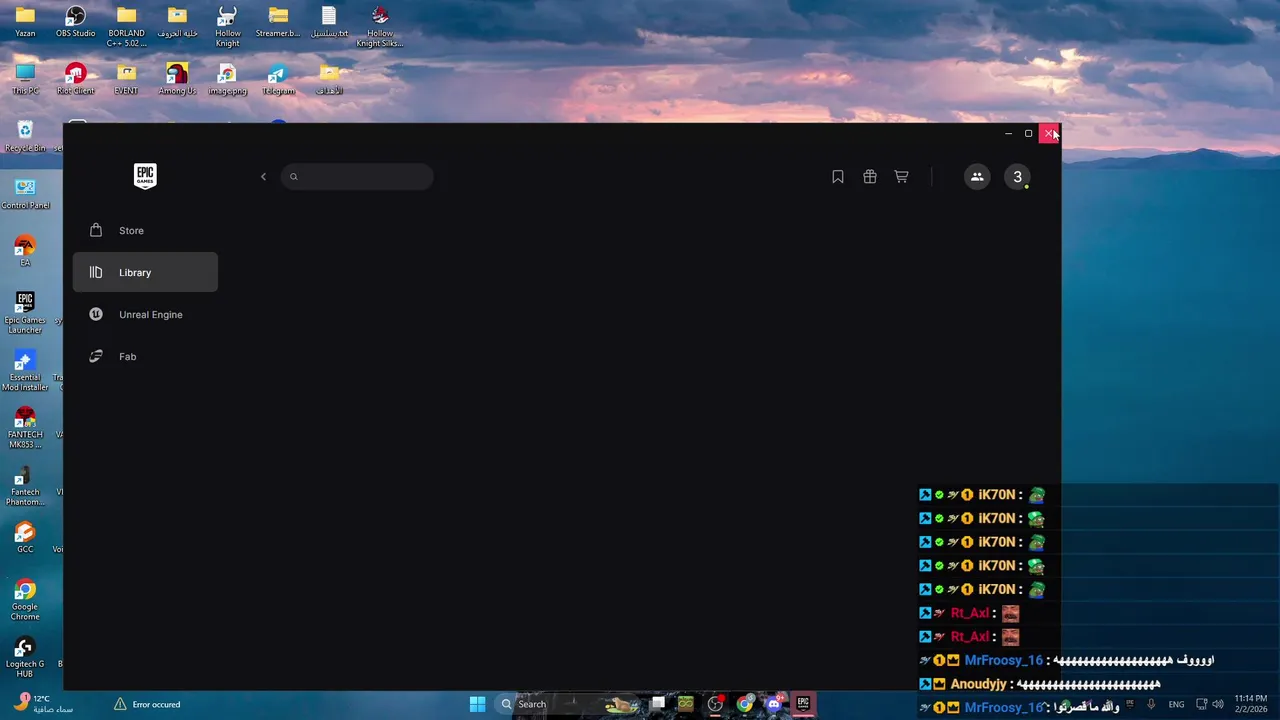Viewport: 1280px width, 720px height.
Task: Open the wishlist bookmark icon
Action: (838, 177)
